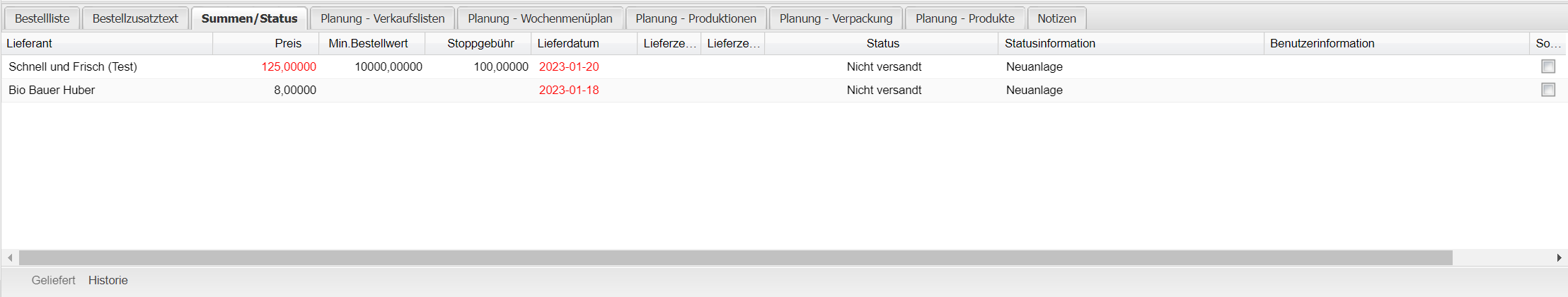Go to Planung - Wochenmenüplan tab
This screenshot has width=1568, height=297.
point(540,18)
